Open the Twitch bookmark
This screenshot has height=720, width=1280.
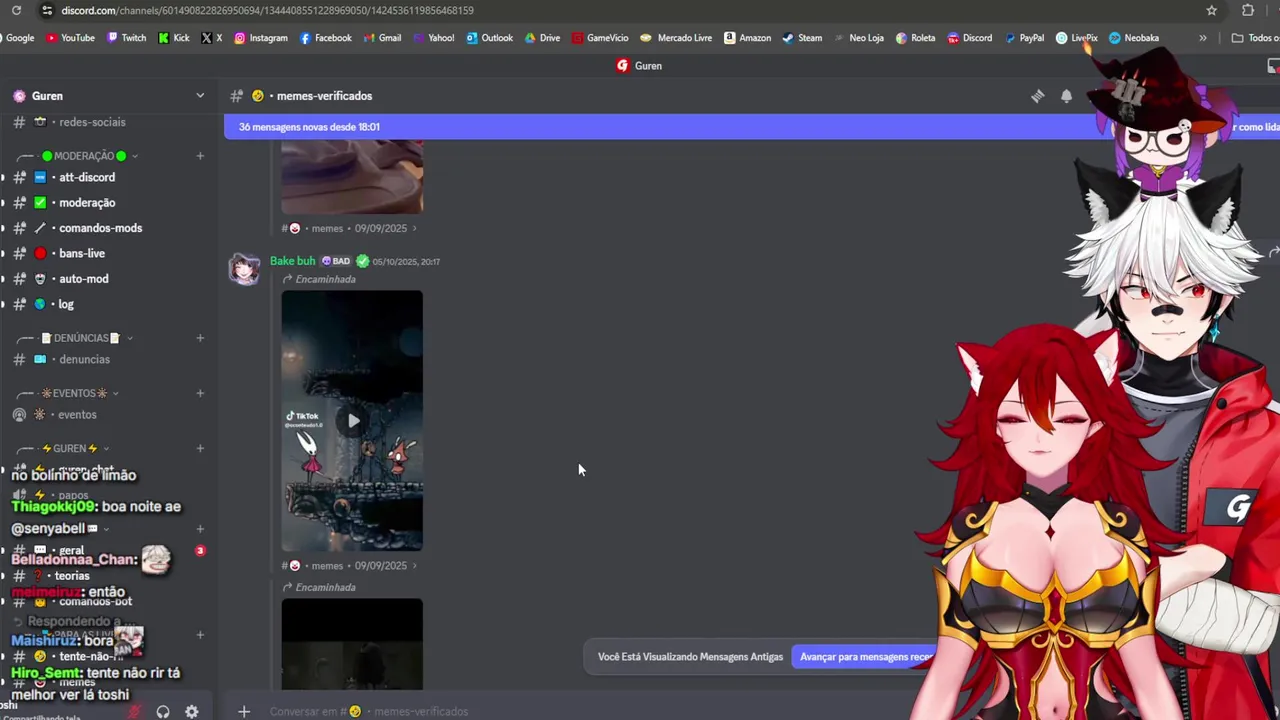tap(126, 38)
